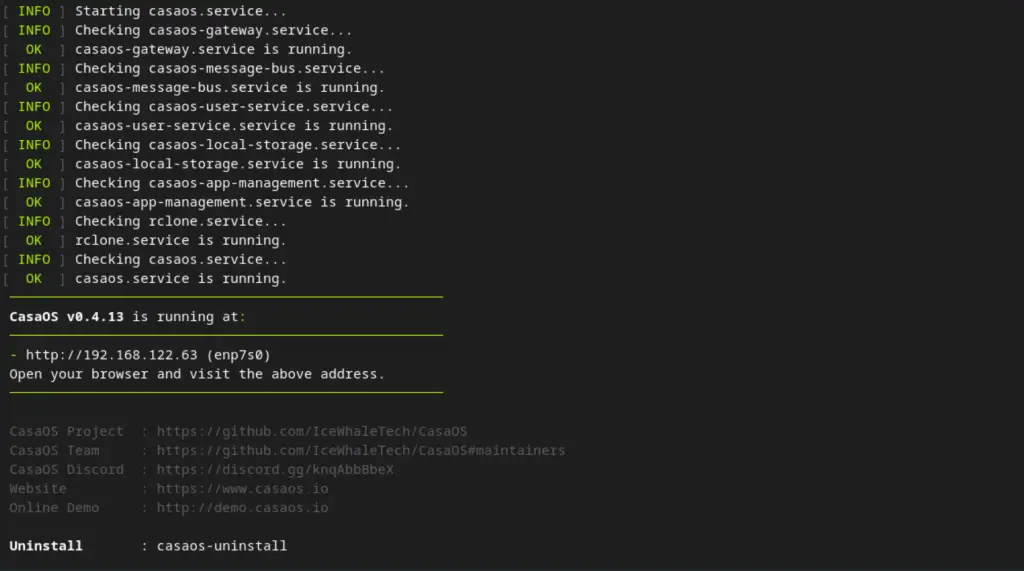Image resolution: width=1024 pixels, height=571 pixels.
Task: Open the CasaOS Discord invite link
Action: pos(275,469)
